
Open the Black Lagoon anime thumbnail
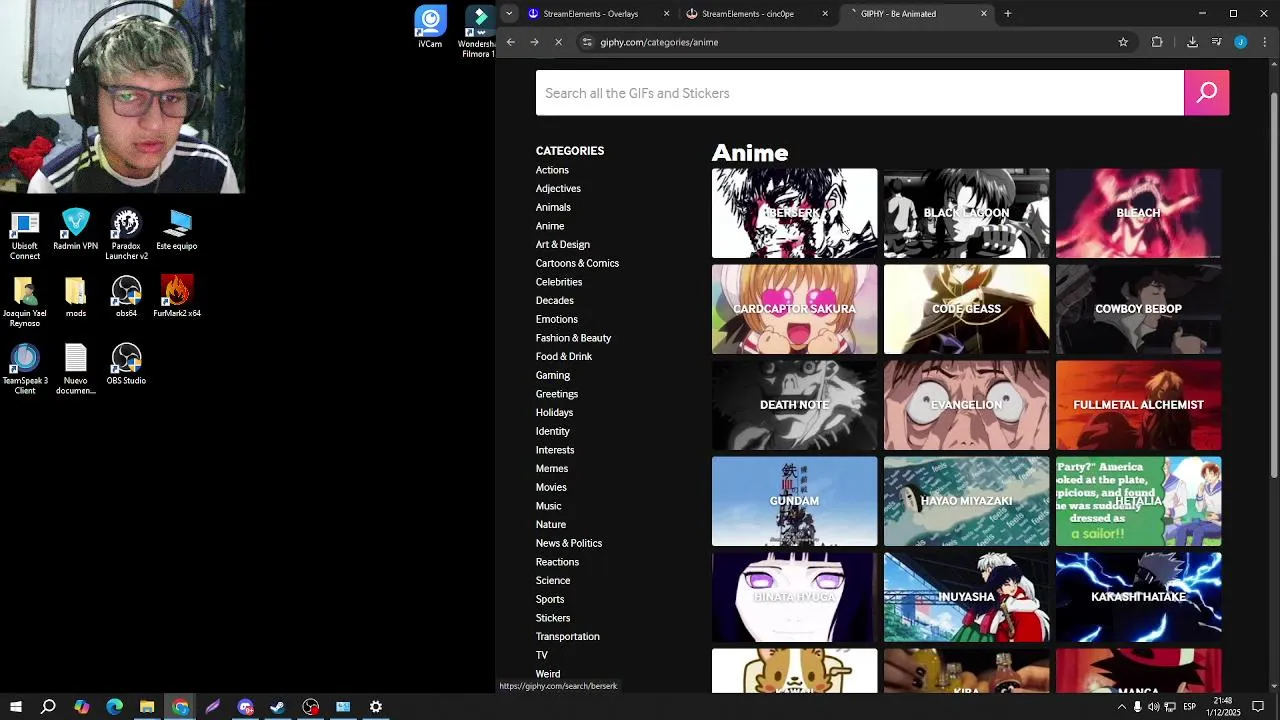click(966, 213)
